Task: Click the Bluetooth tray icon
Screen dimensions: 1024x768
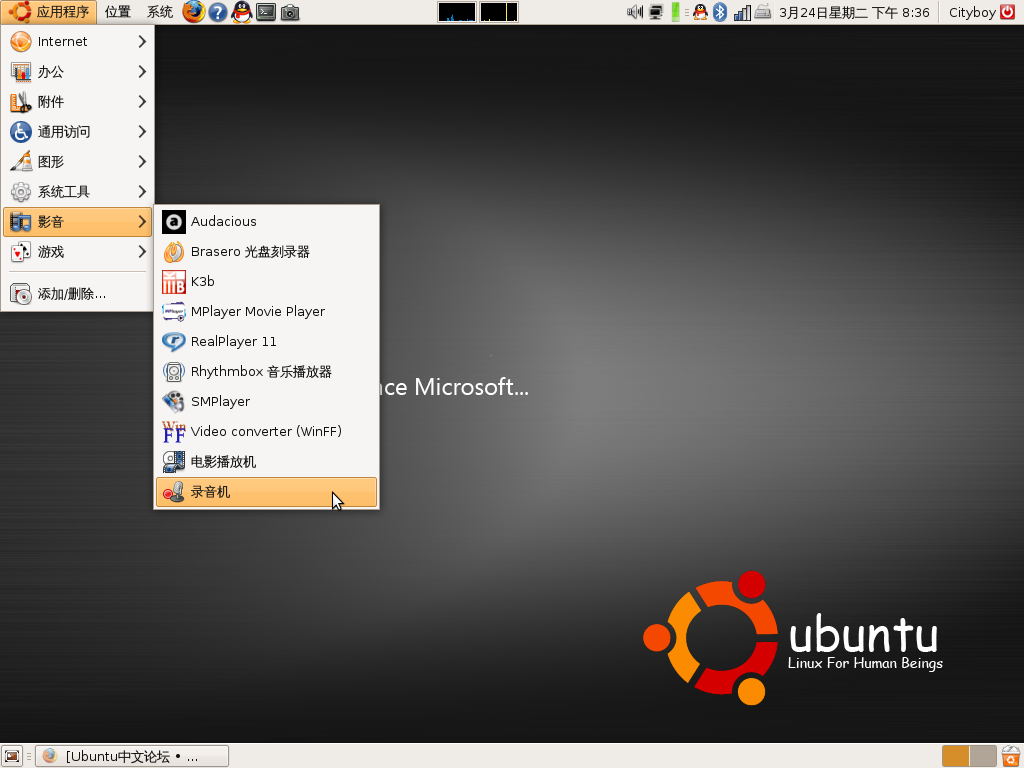Action: point(720,12)
